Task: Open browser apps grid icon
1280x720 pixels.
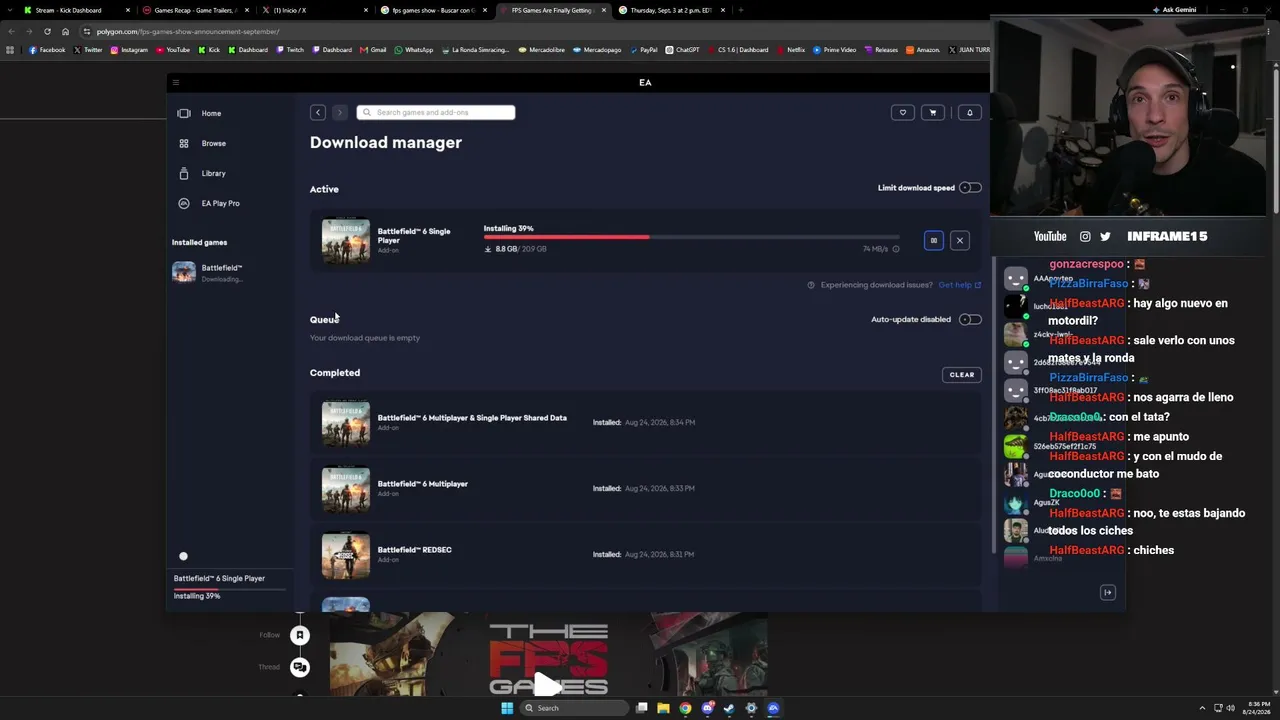Action: 11,50
